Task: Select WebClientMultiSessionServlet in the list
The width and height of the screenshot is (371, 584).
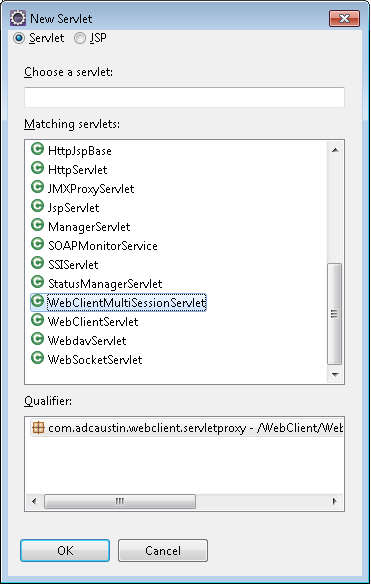Action: tap(127, 302)
